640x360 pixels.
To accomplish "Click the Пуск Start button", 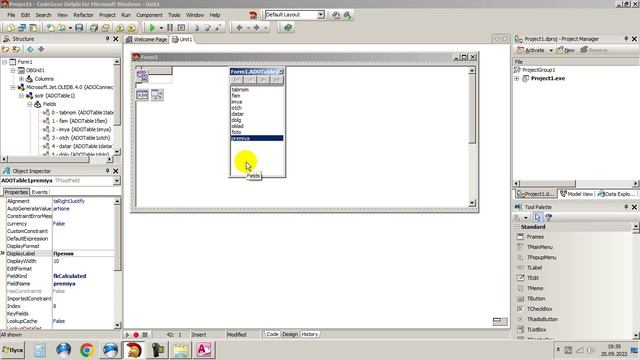I will click(13, 350).
